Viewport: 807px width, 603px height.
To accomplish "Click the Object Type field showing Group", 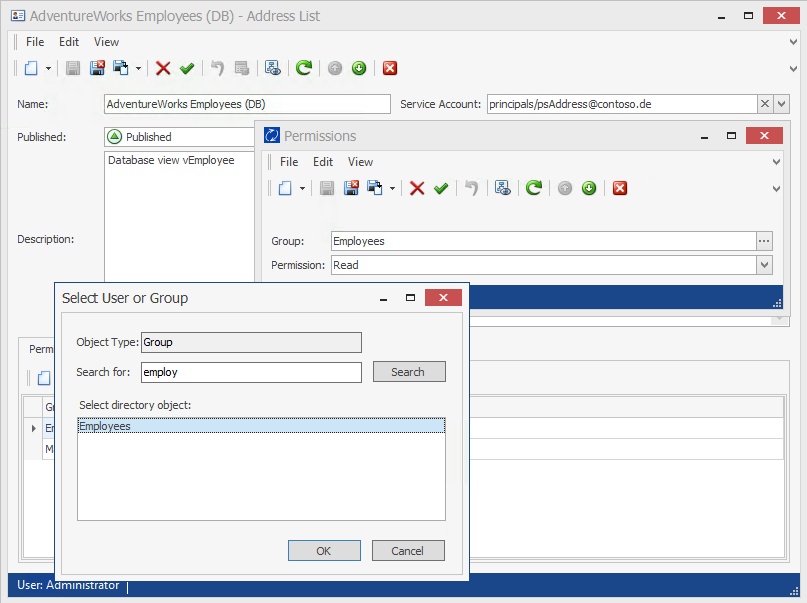I will (251, 342).
